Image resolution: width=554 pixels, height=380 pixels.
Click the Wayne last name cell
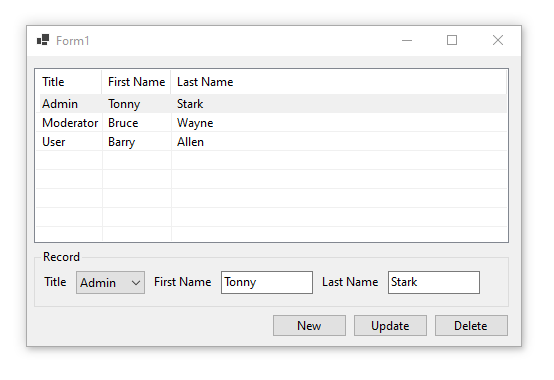pyautogui.click(x=195, y=123)
